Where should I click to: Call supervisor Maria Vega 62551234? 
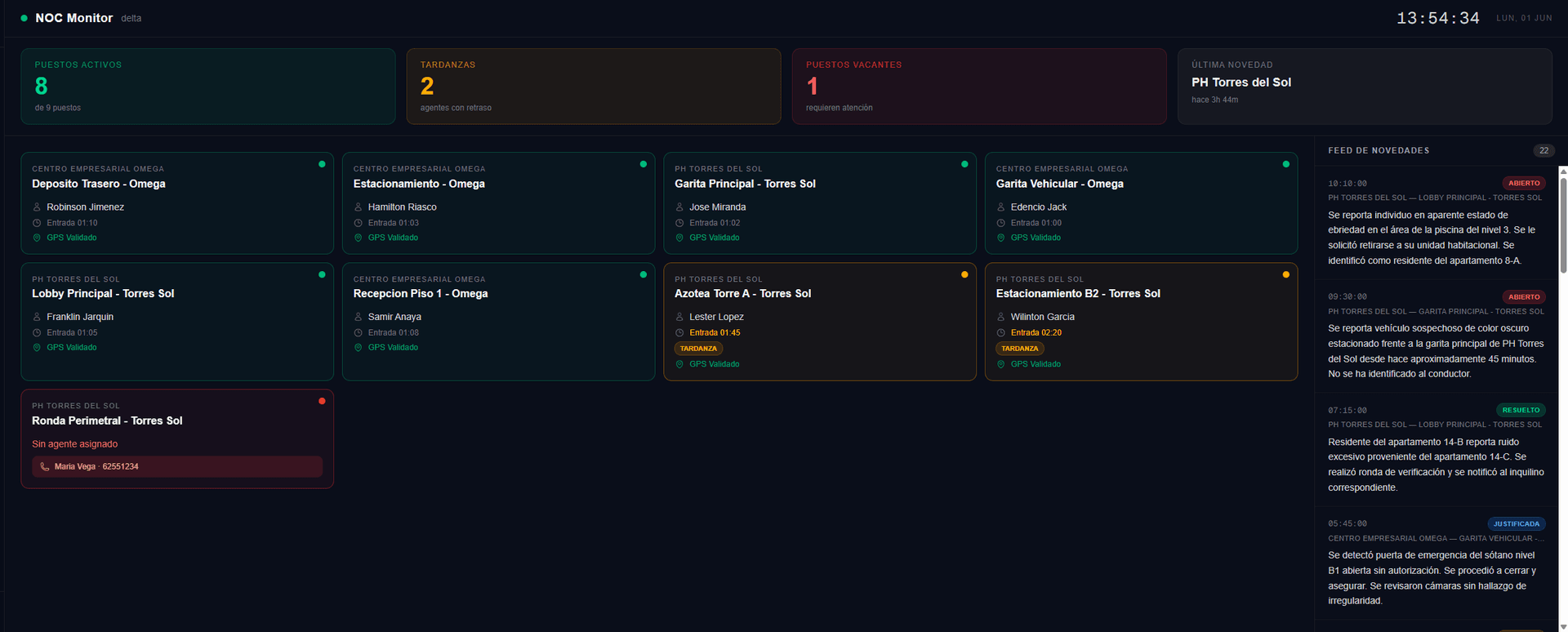tap(177, 467)
